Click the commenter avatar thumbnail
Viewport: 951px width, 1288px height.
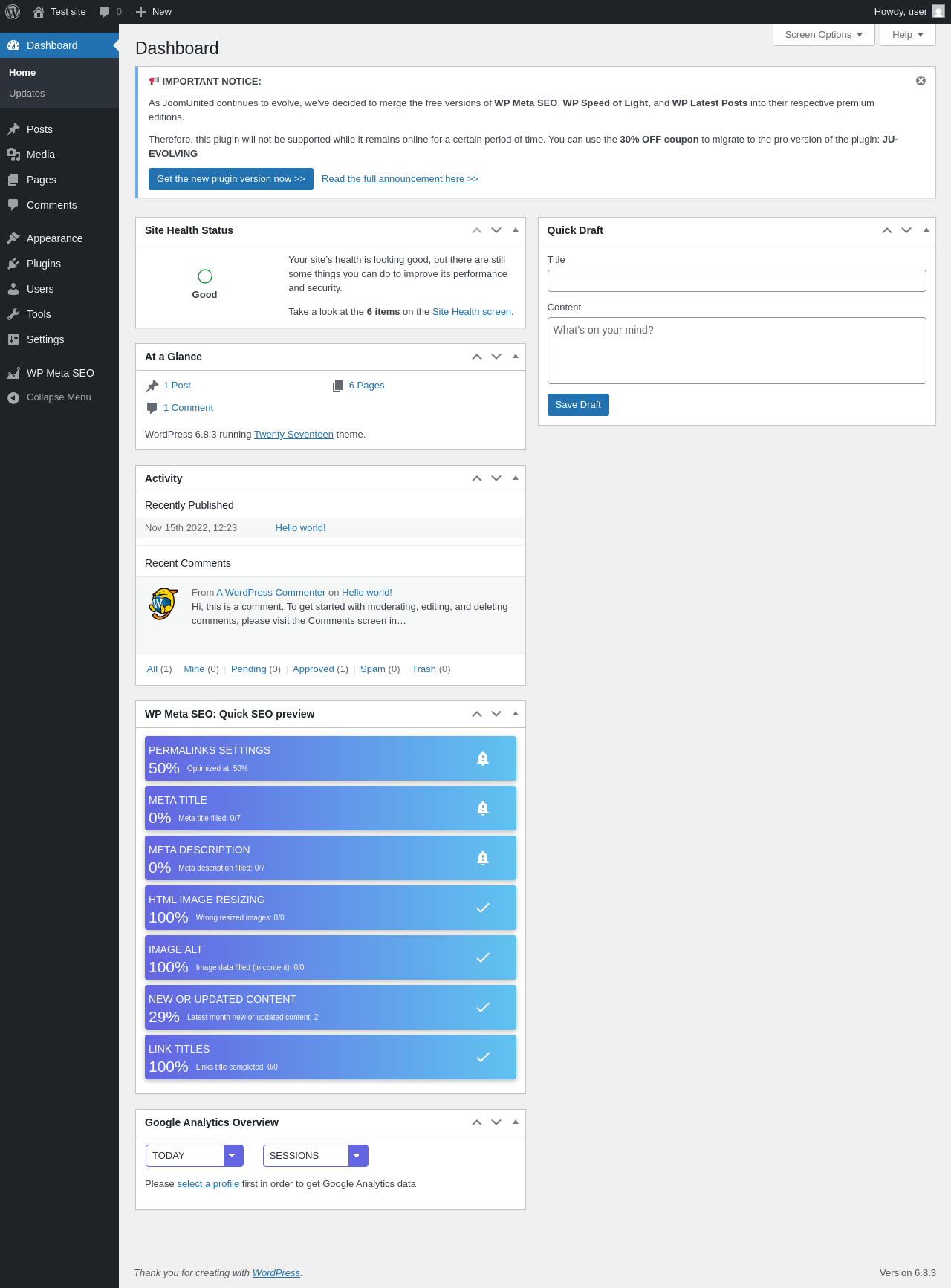tap(163, 604)
